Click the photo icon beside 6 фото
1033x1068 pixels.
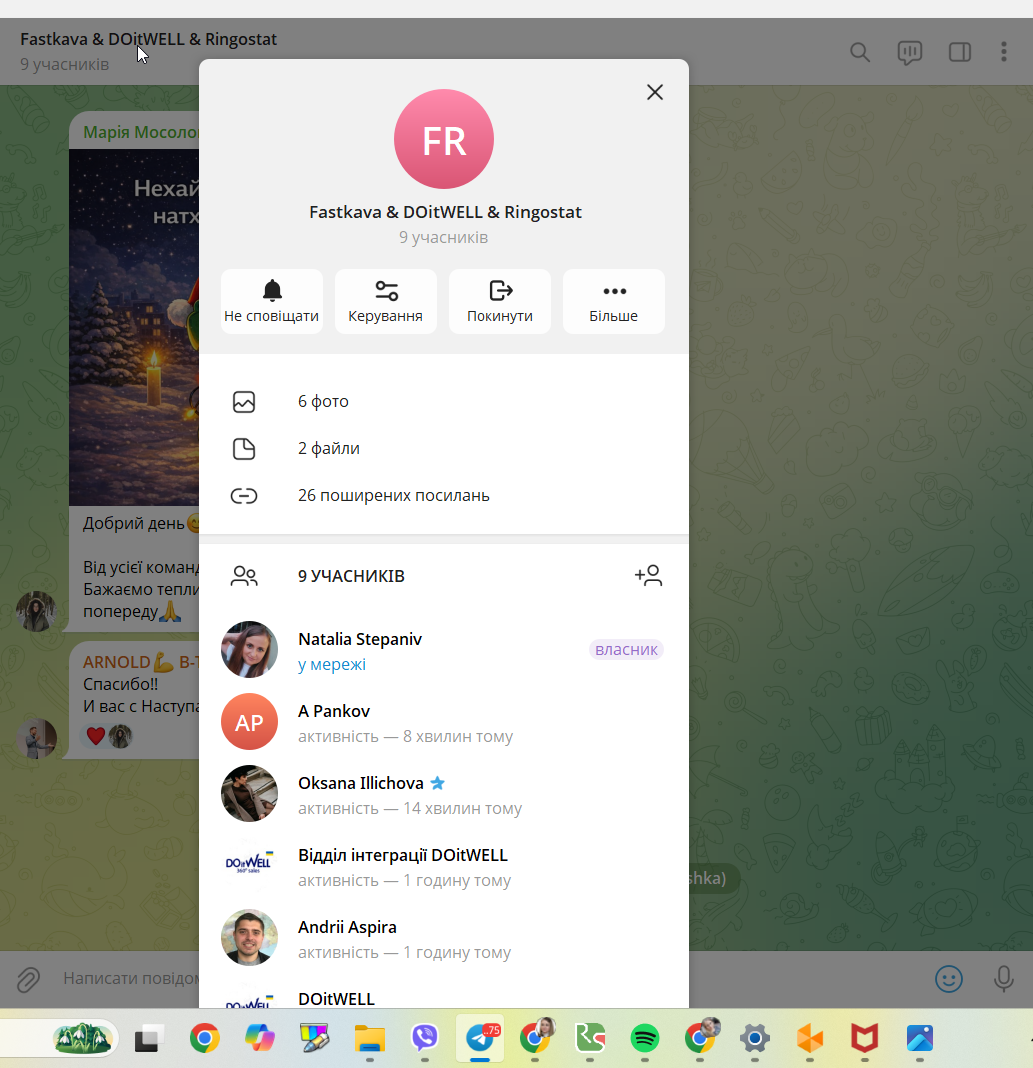pos(244,402)
